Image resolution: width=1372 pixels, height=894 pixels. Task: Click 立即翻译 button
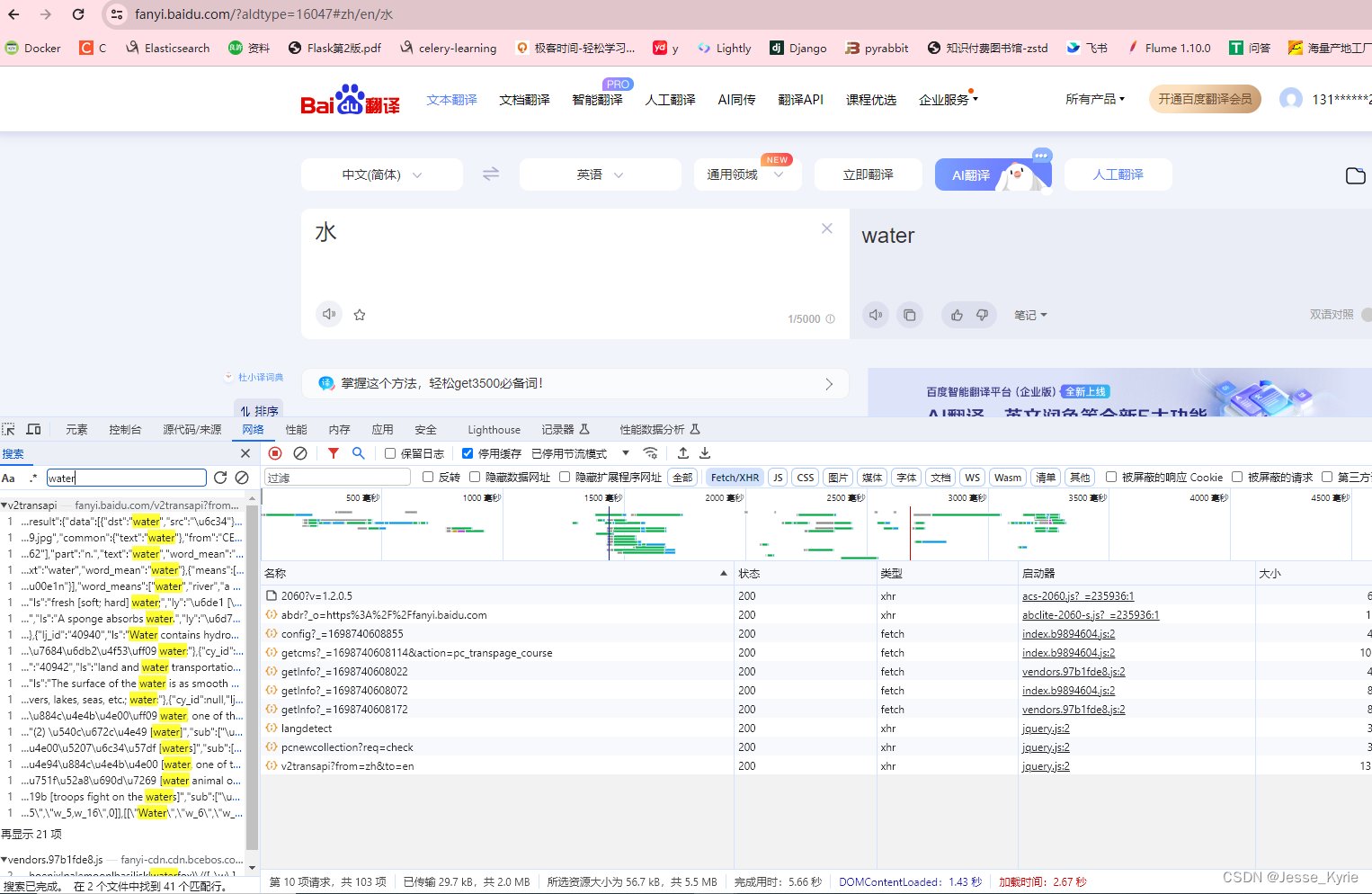(x=869, y=174)
